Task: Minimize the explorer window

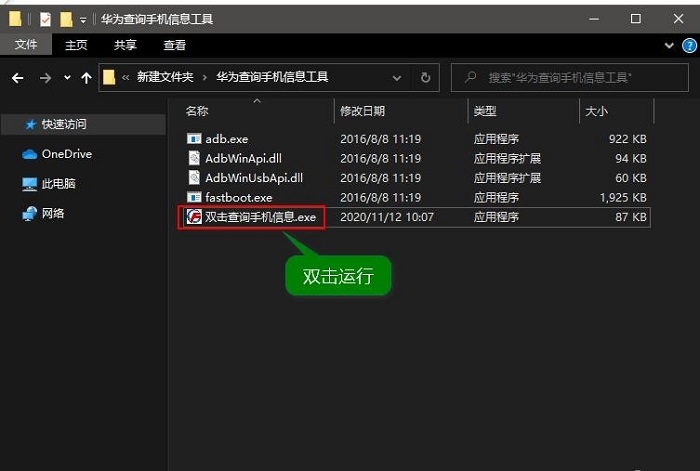Action: click(x=594, y=19)
